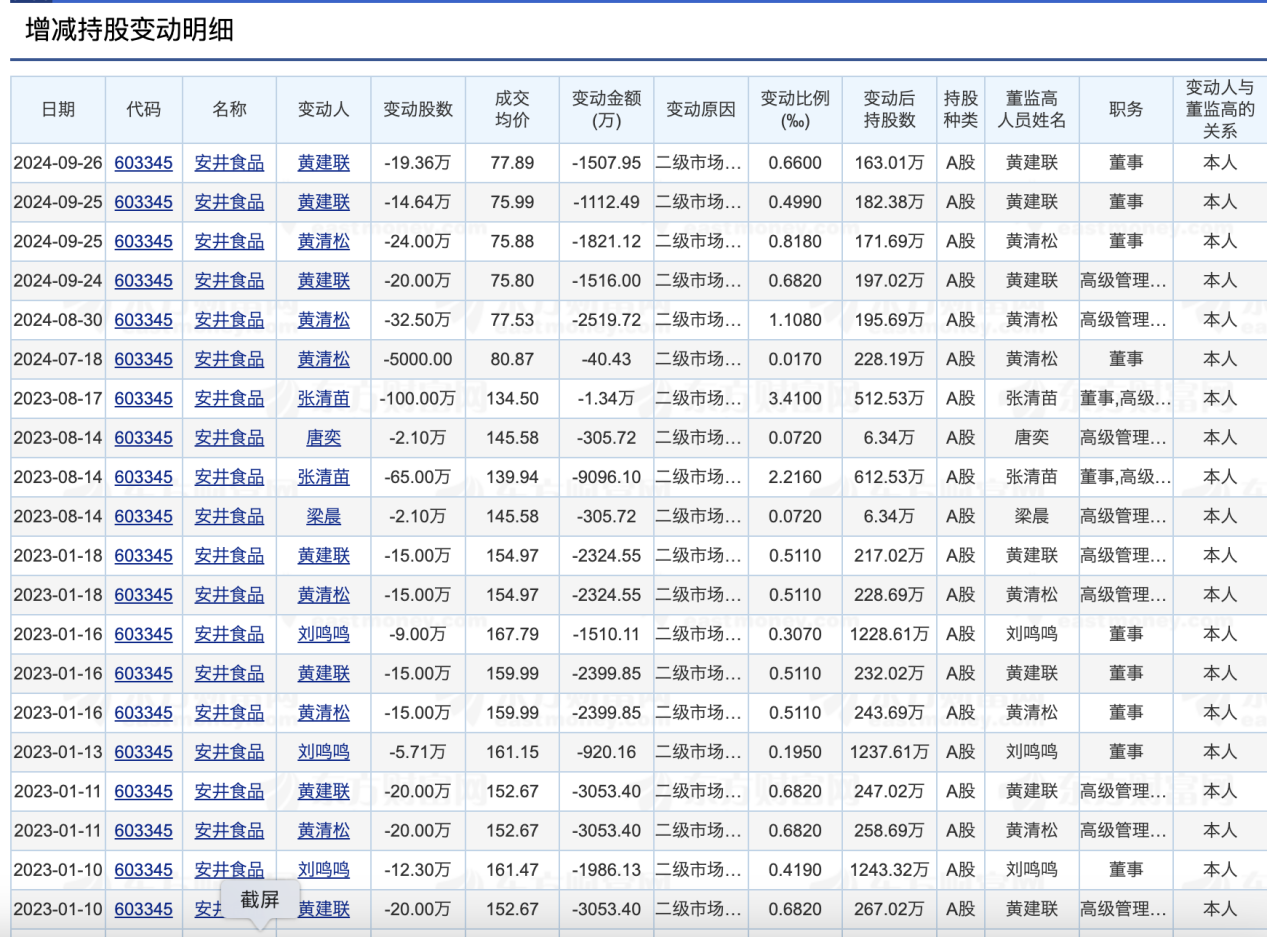This screenshot has width=1267, height=937.
Task: Click the 日期 column header
Action: (x=58, y=110)
